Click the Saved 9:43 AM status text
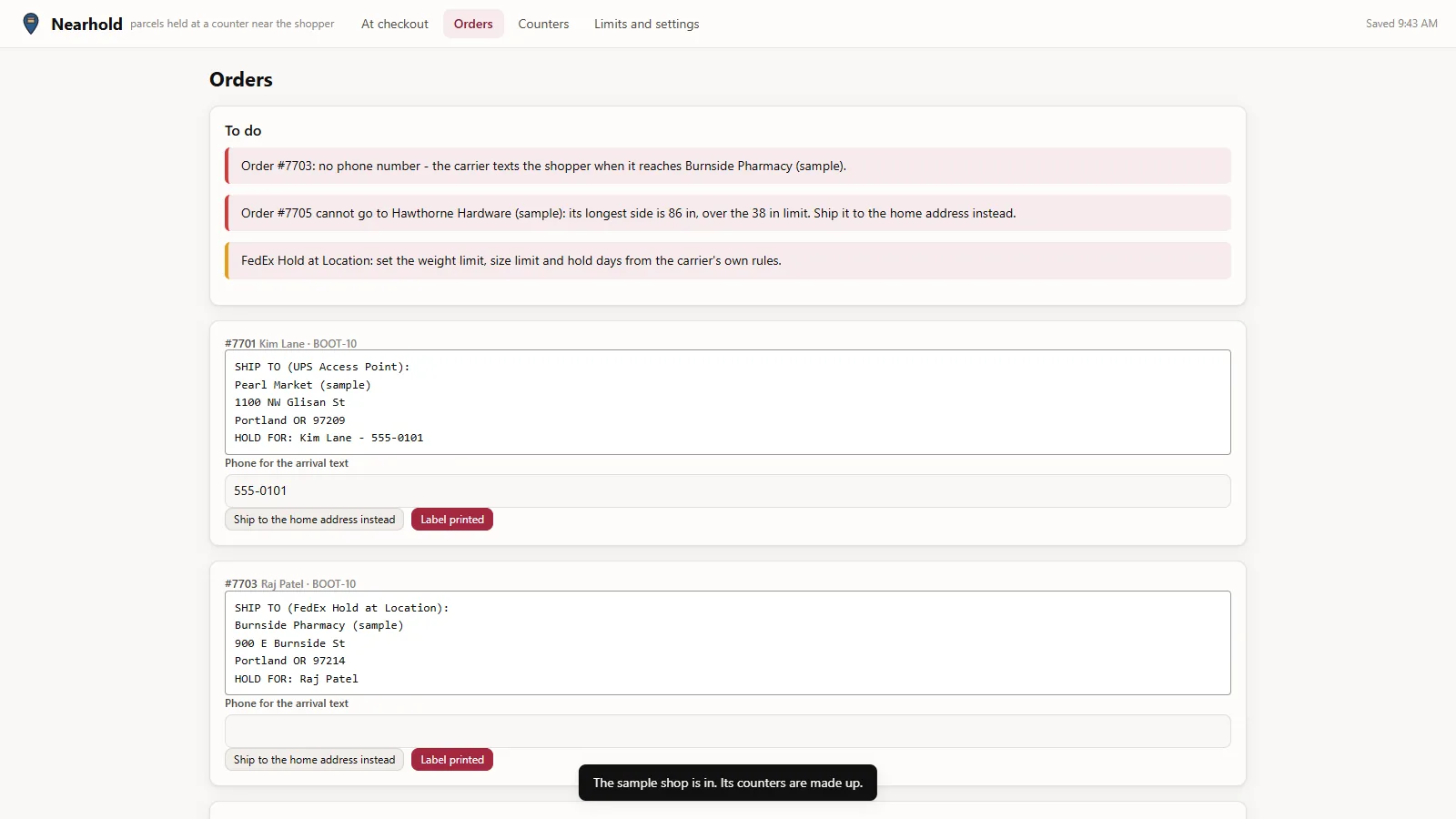The height and width of the screenshot is (819, 1456). pyautogui.click(x=1401, y=24)
